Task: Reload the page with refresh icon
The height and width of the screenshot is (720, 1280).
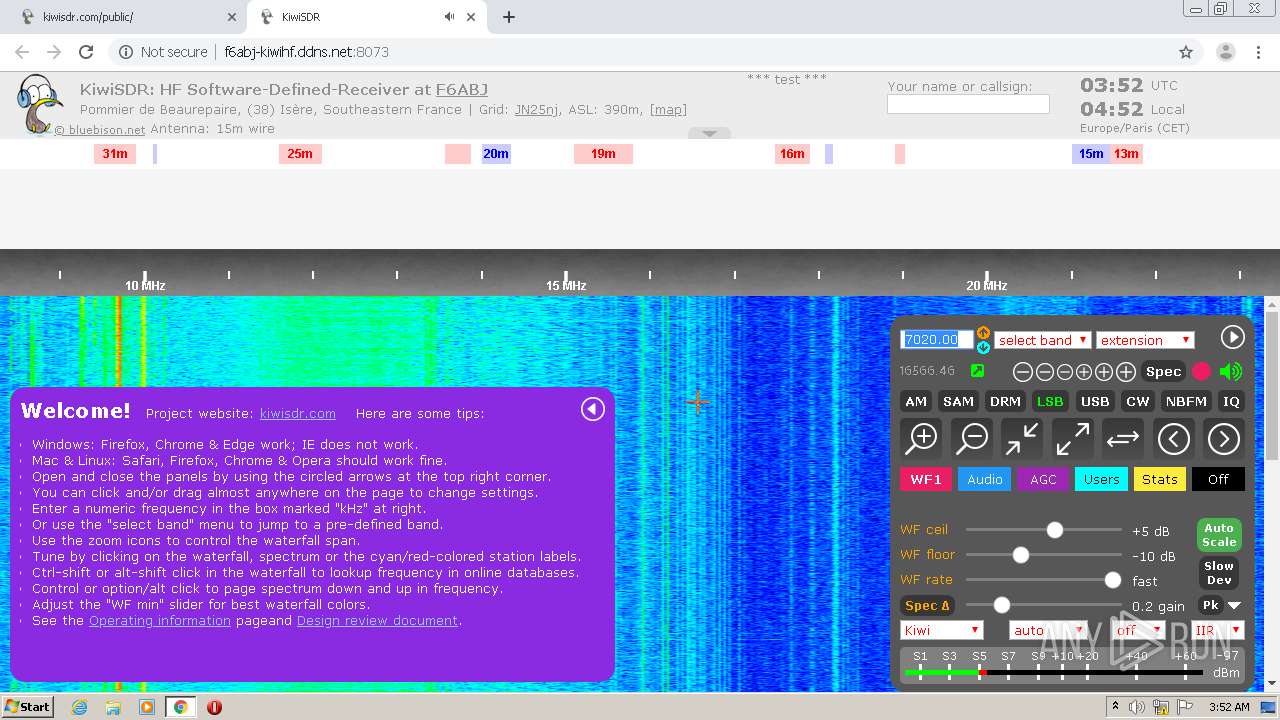Action: (x=86, y=52)
